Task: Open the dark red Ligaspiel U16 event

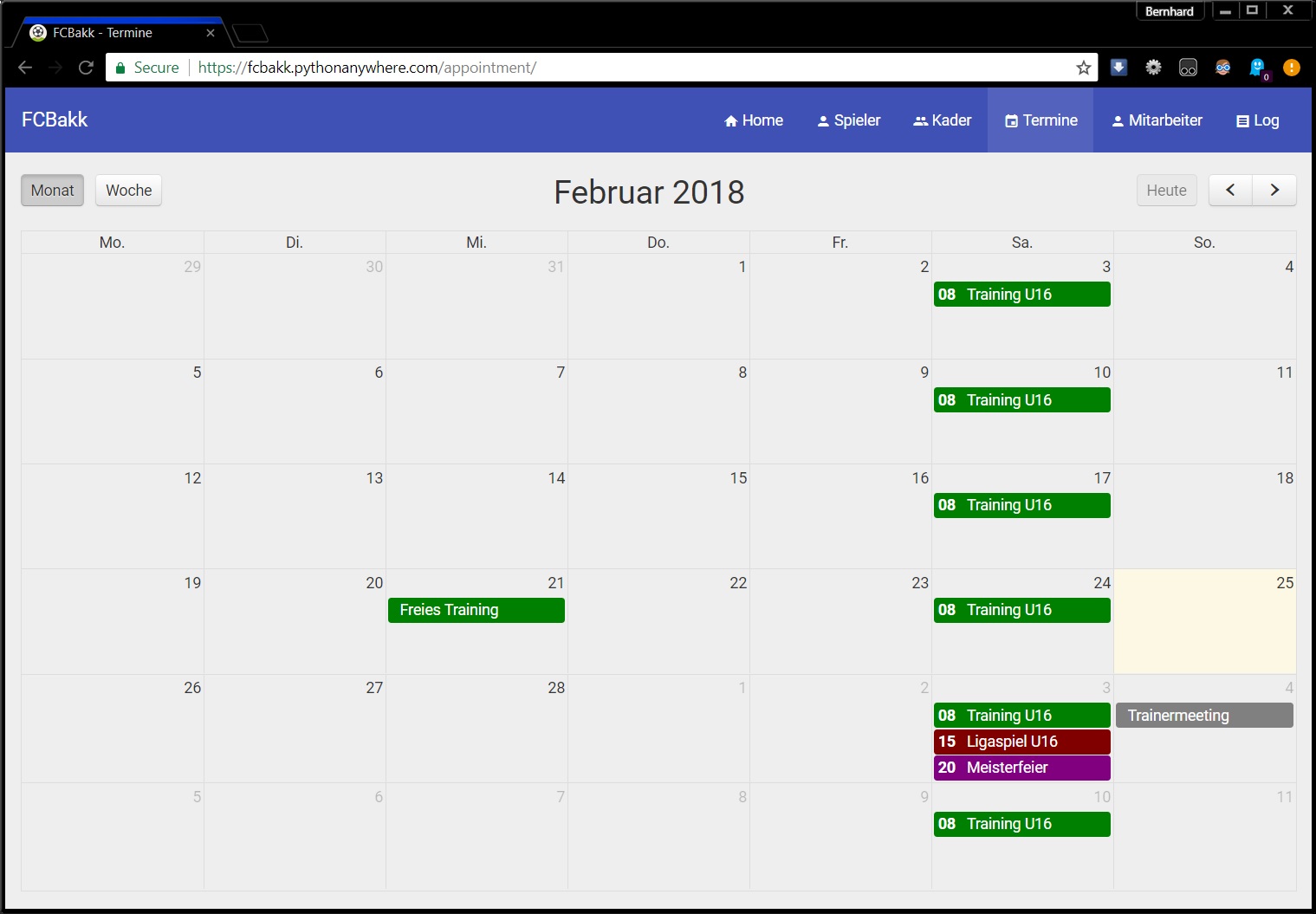Action: tap(1021, 742)
